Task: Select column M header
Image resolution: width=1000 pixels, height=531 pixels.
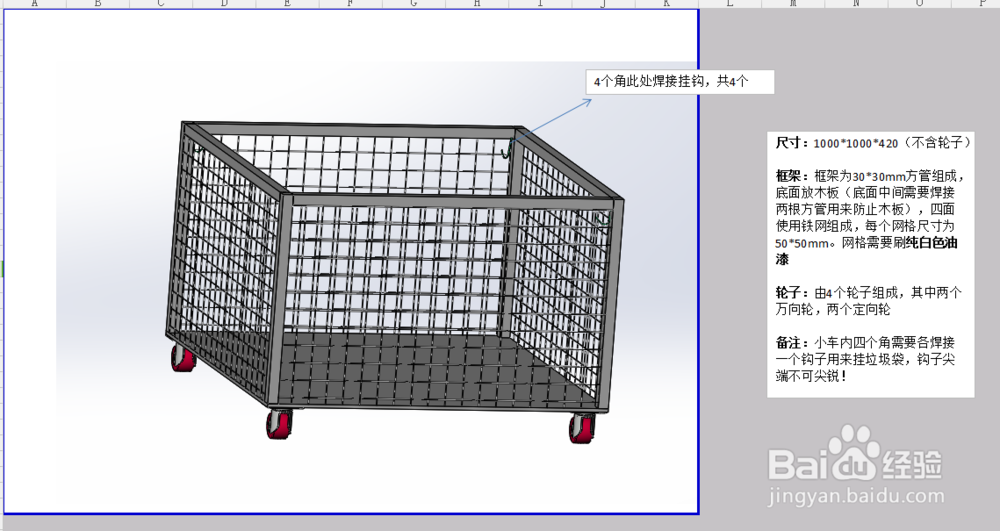Action: (x=793, y=3)
